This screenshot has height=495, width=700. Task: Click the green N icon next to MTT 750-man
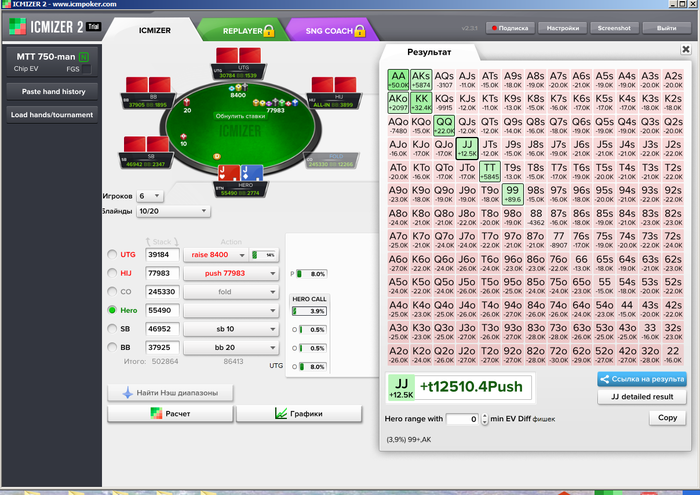(x=83, y=57)
